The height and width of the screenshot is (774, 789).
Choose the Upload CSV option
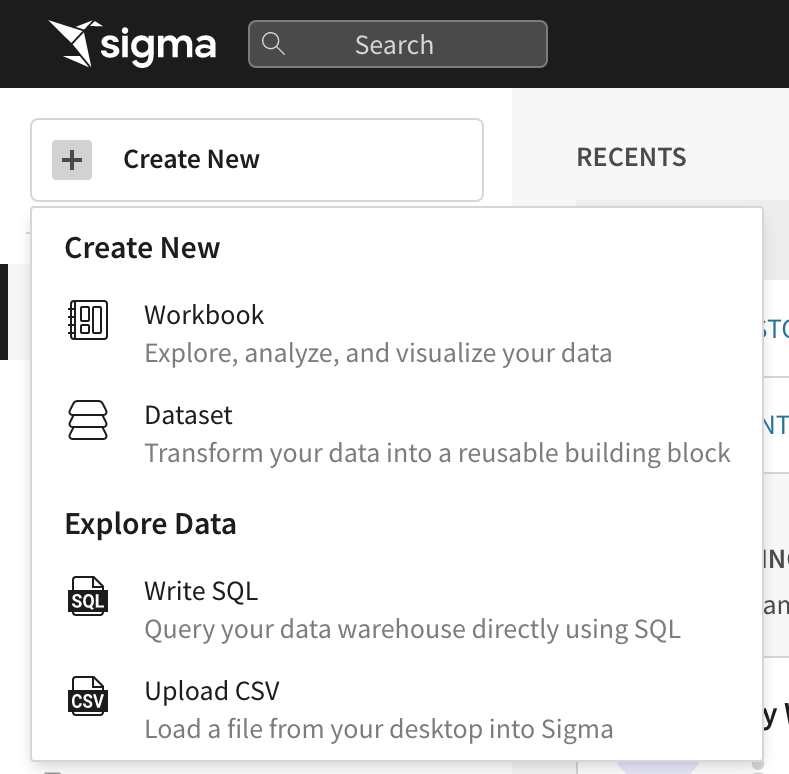pyautogui.click(x=397, y=710)
